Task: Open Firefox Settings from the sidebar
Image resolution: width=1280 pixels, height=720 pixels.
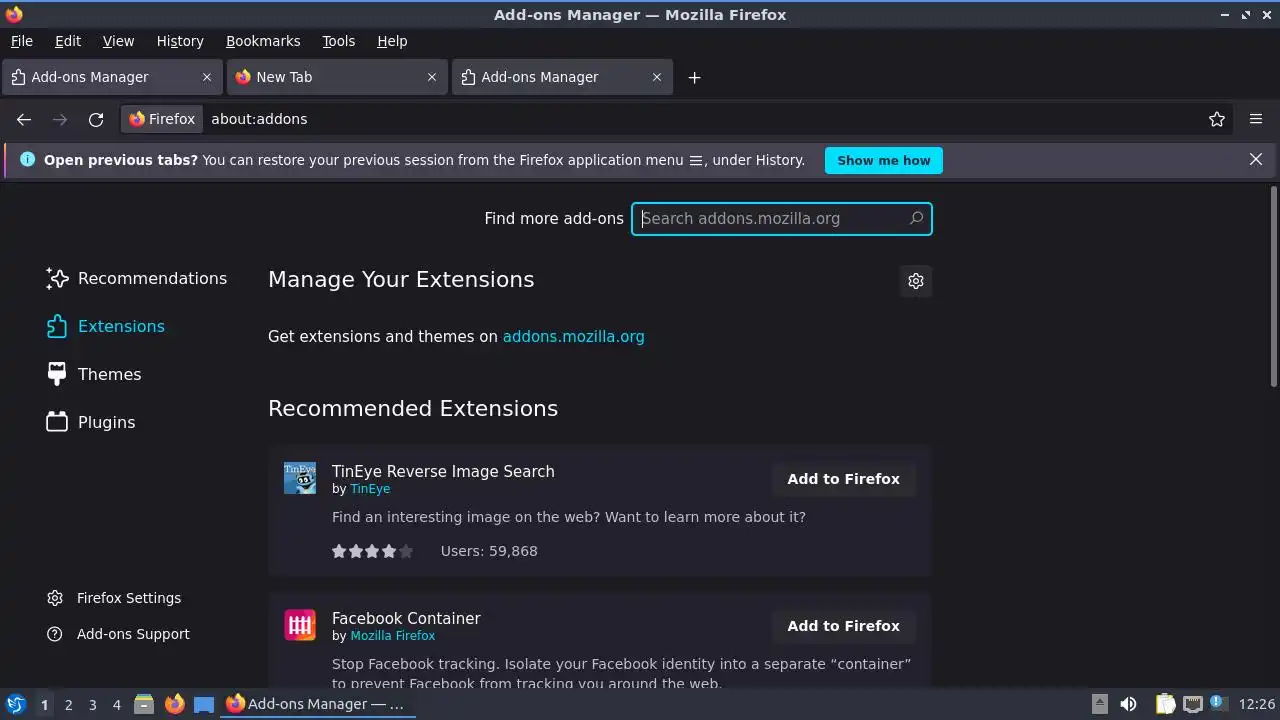Action: (114, 598)
